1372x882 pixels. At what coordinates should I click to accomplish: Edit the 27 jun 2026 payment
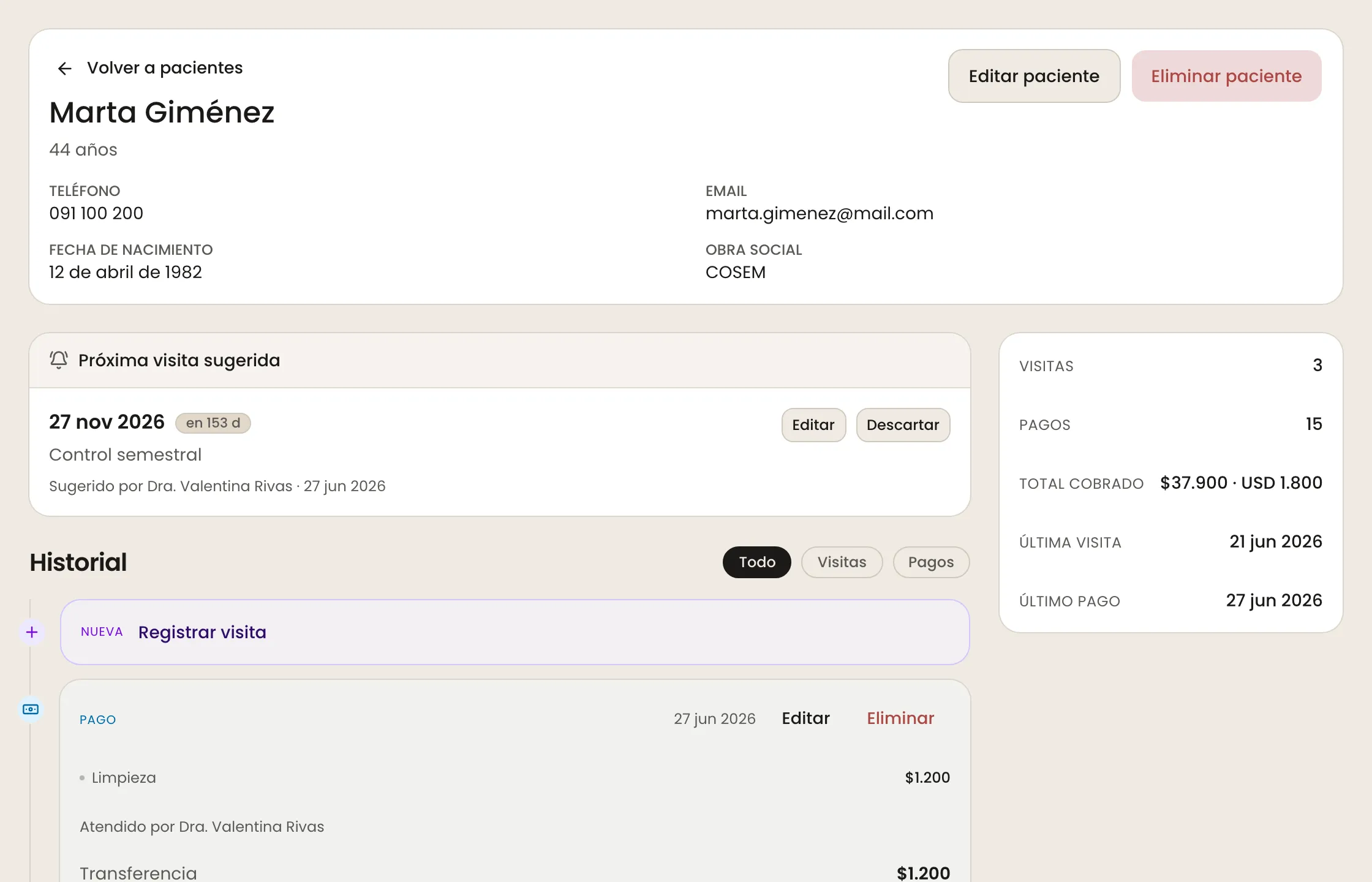pos(805,718)
